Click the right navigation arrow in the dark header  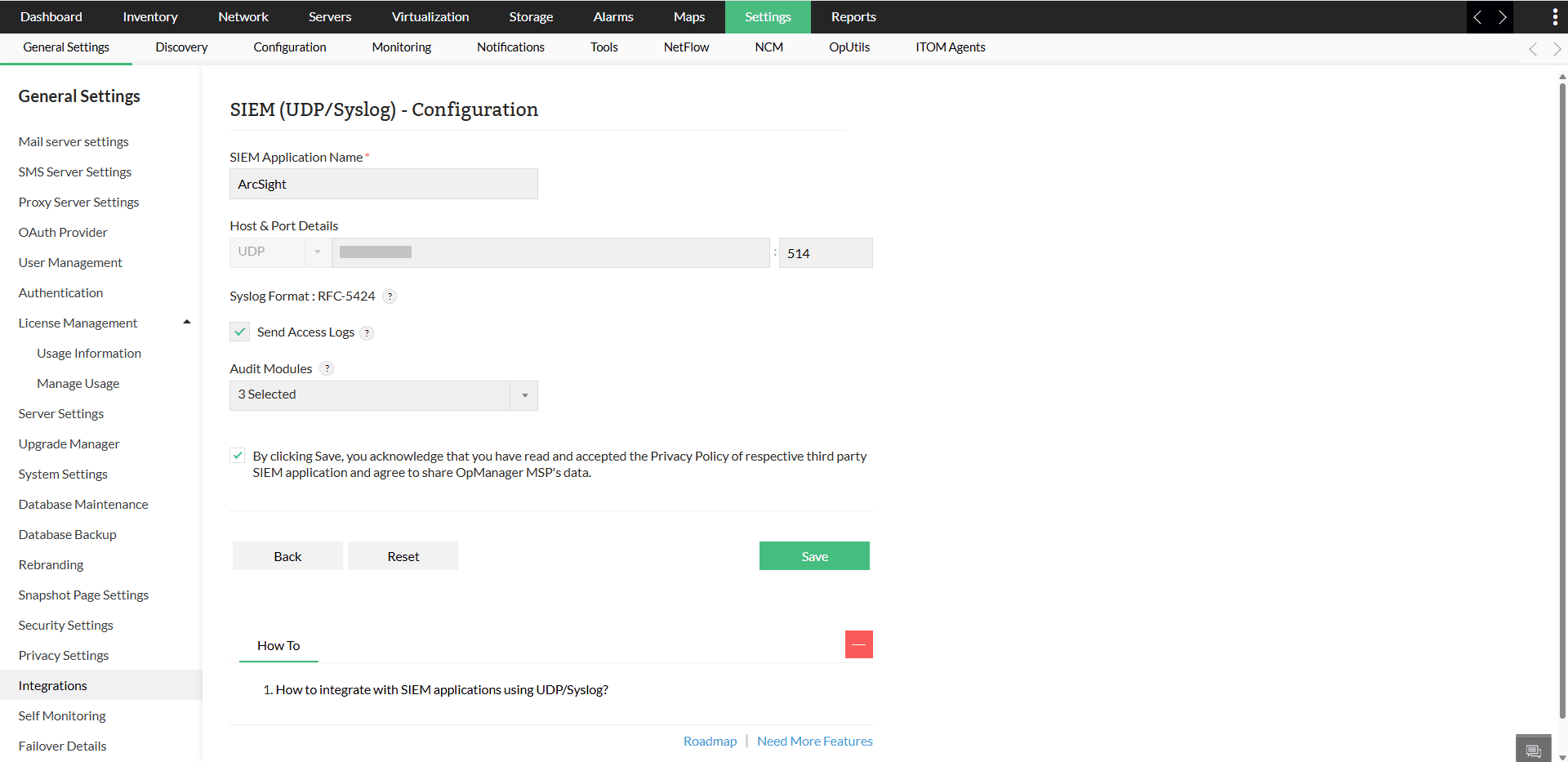pyautogui.click(x=1503, y=16)
